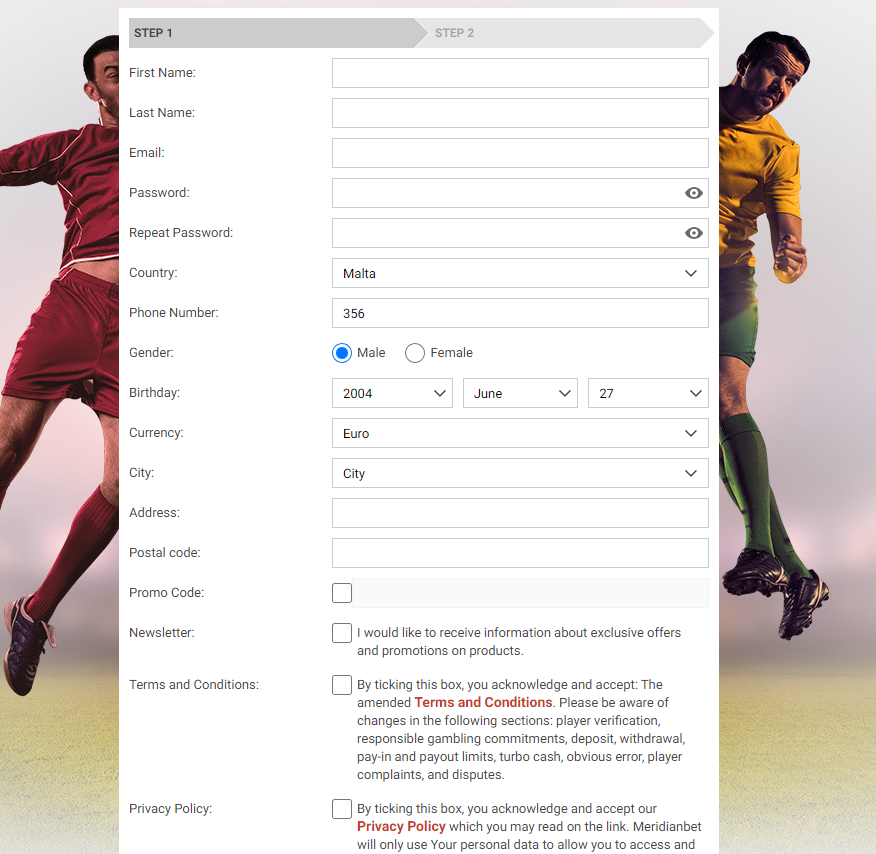Select the Male radio button
The height and width of the screenshot is (854, 876).
coord(341,353)
